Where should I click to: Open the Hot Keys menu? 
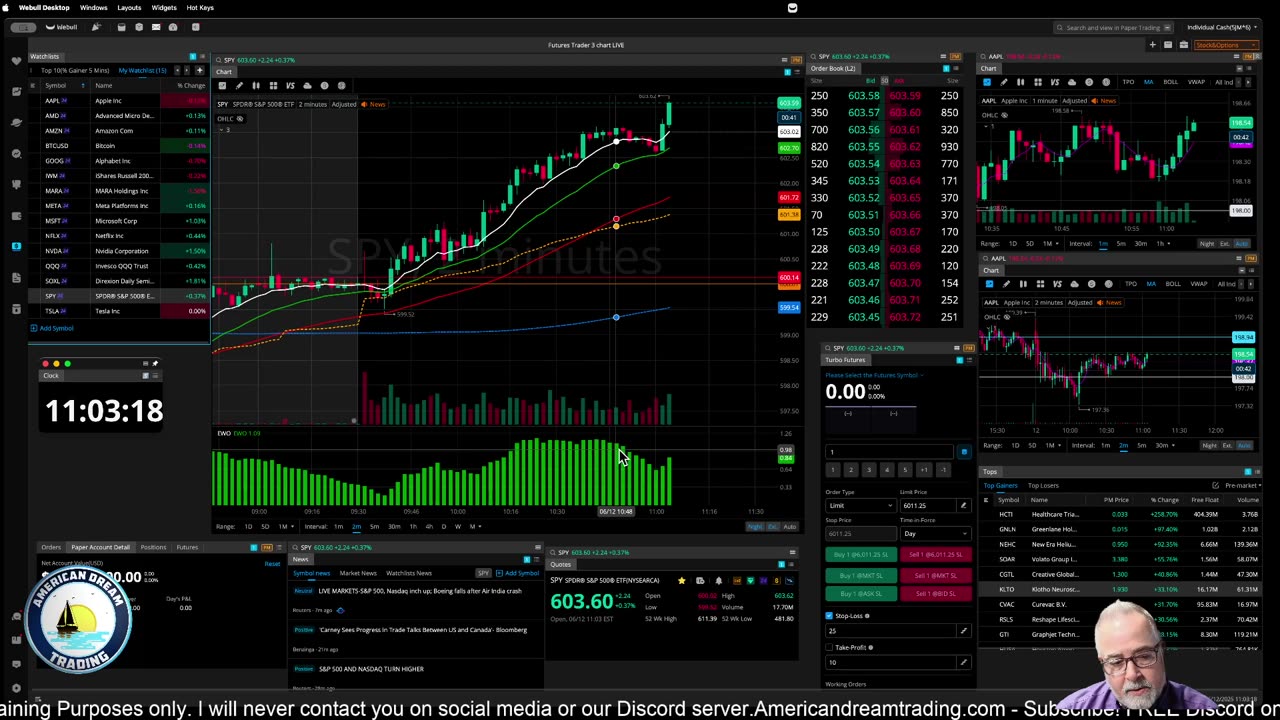(200, 7)
